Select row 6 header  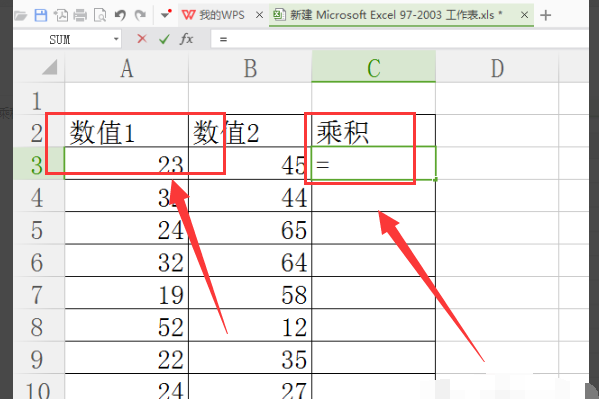(39, 262)
